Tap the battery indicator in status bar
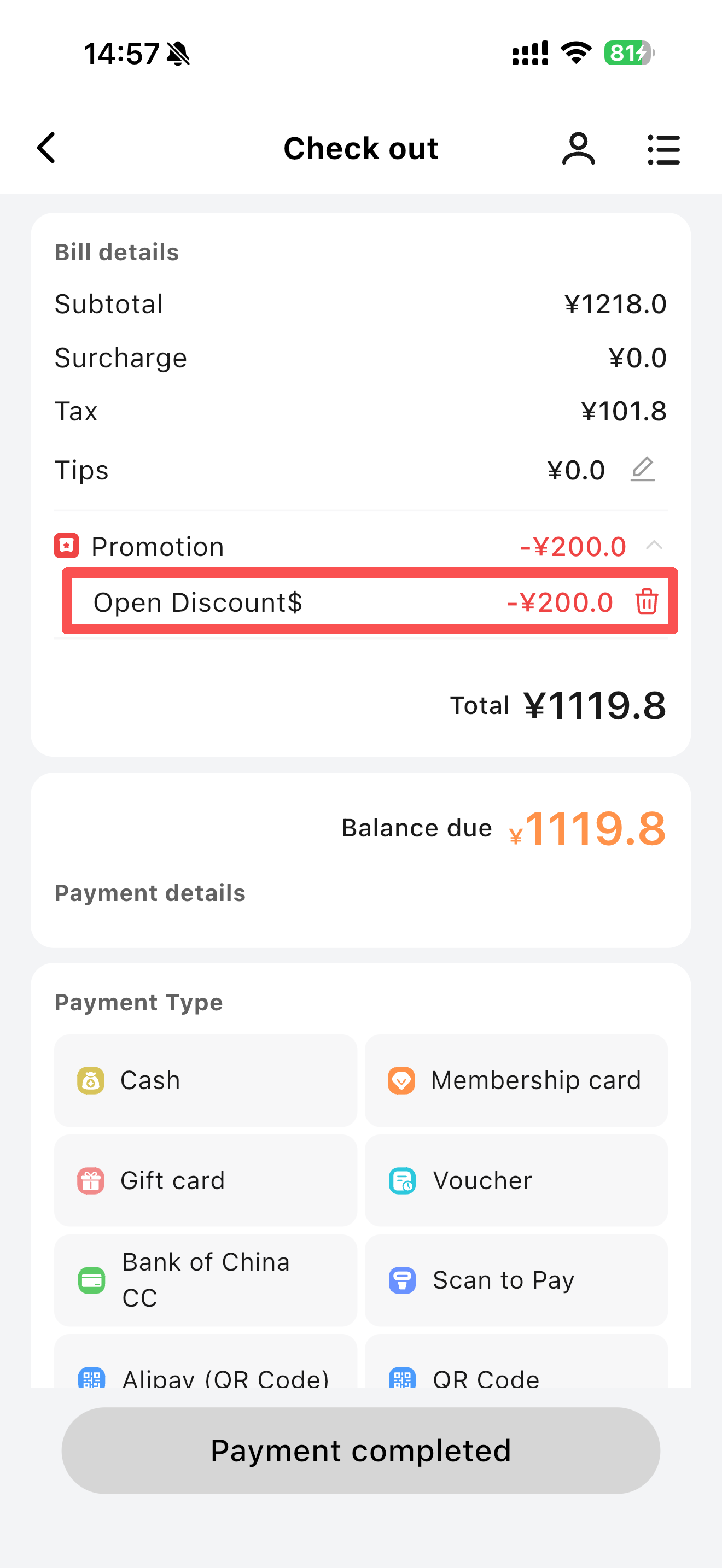 click(628, 53)
